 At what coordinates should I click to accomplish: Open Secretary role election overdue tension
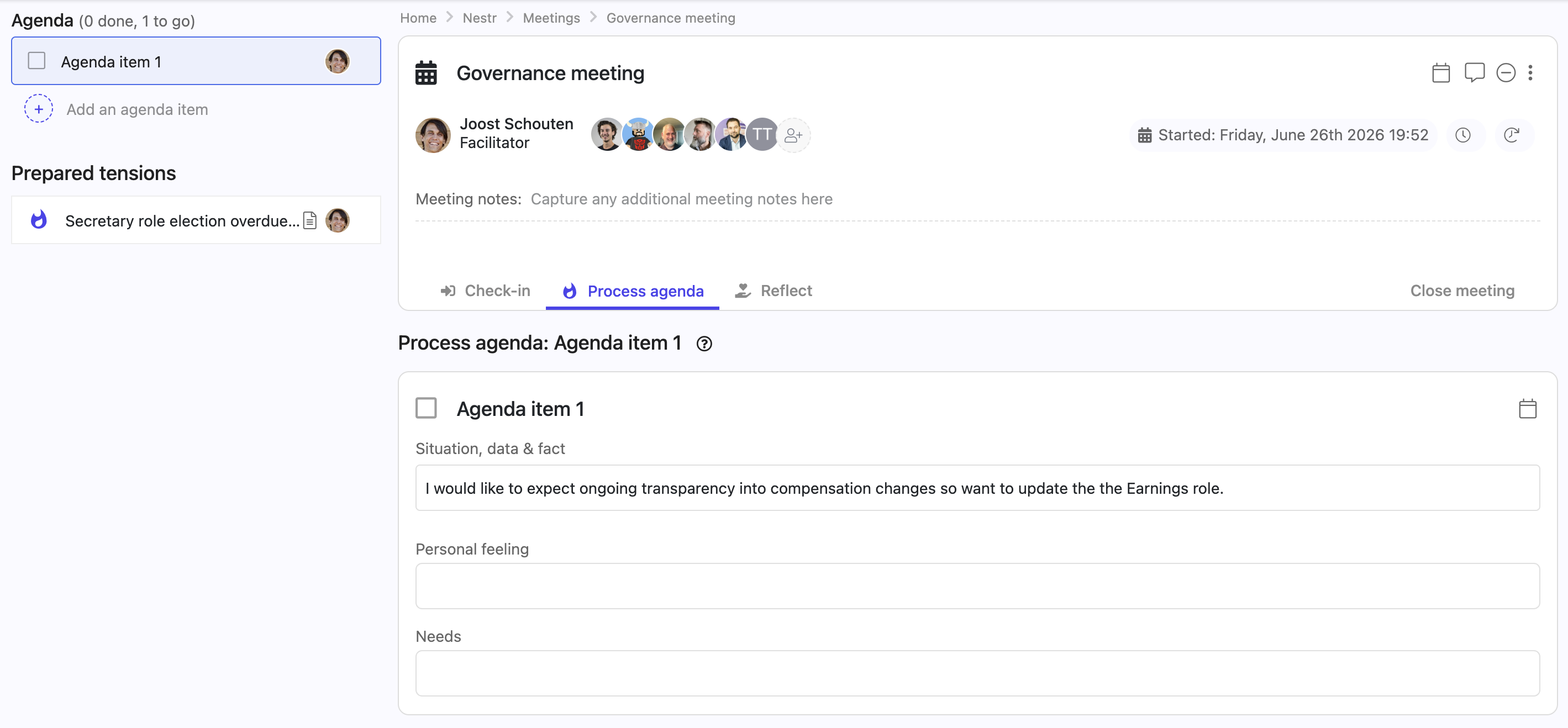(x=182, y=220)
